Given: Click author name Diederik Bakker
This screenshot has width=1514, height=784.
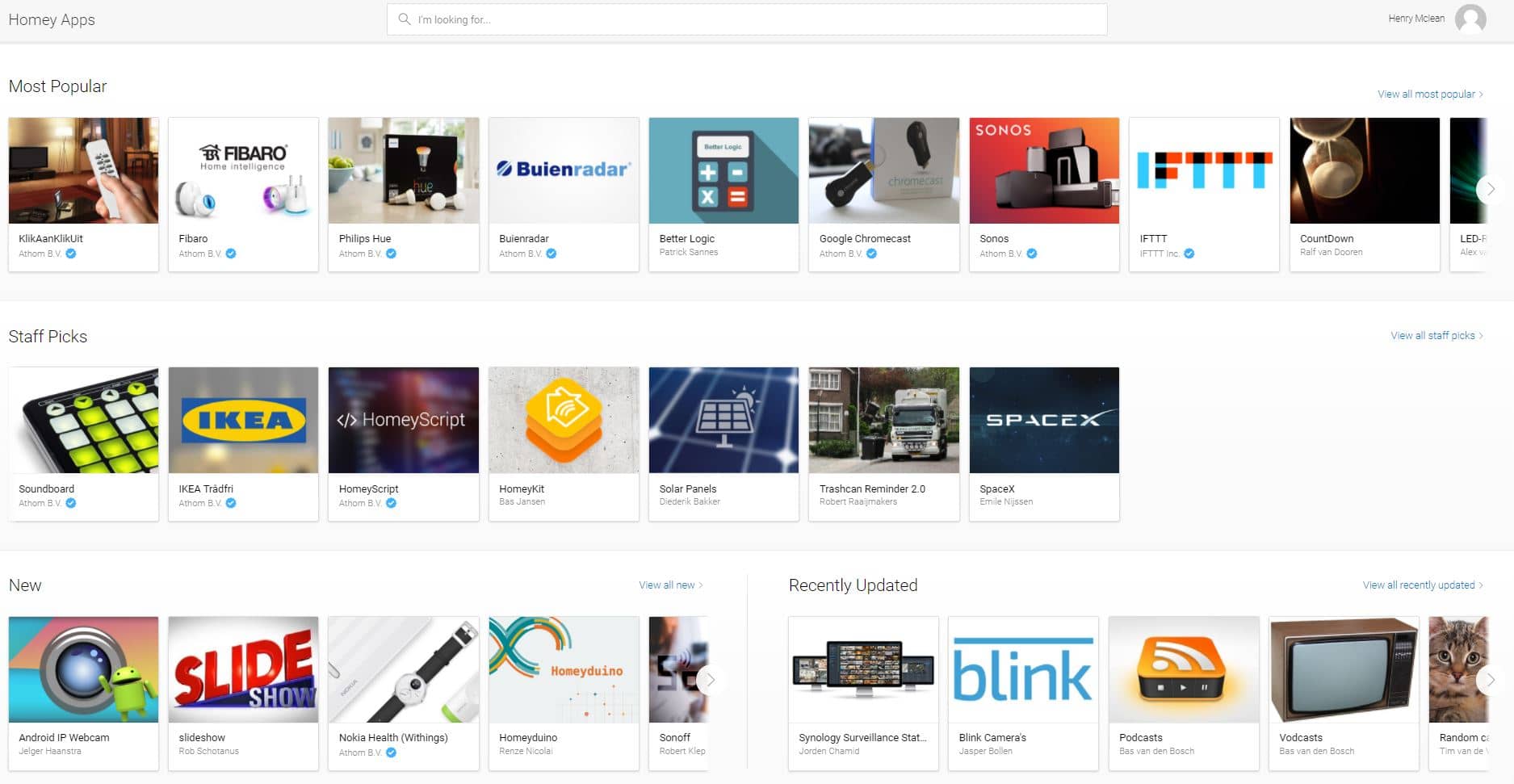Looking at the screenshot, I should 690,501.
